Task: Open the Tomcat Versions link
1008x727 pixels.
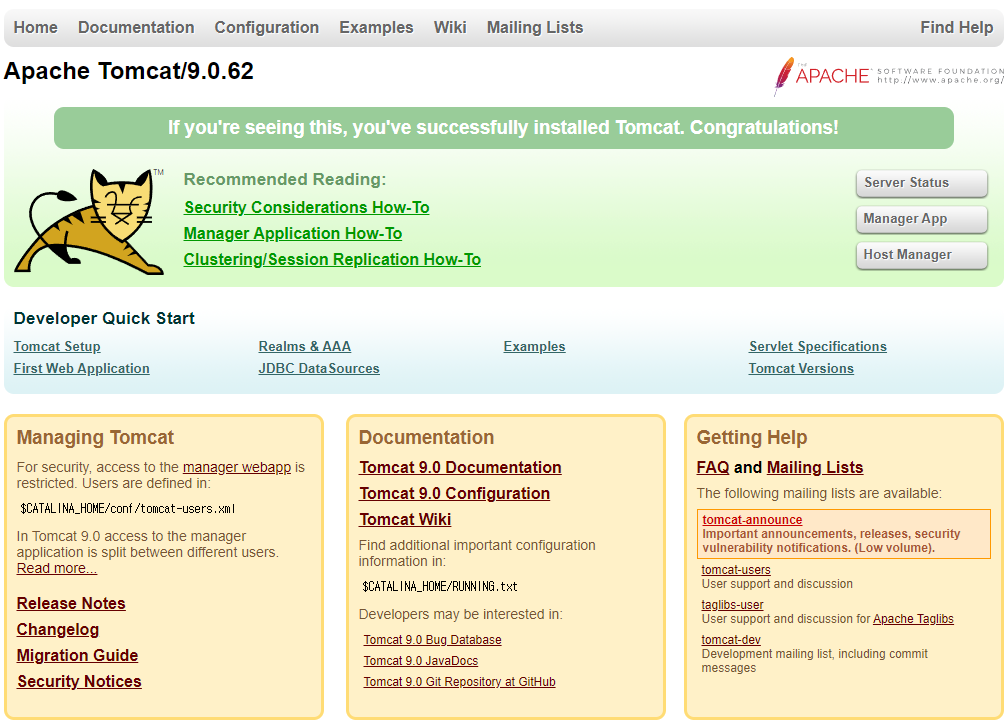Action: point(801,368)
